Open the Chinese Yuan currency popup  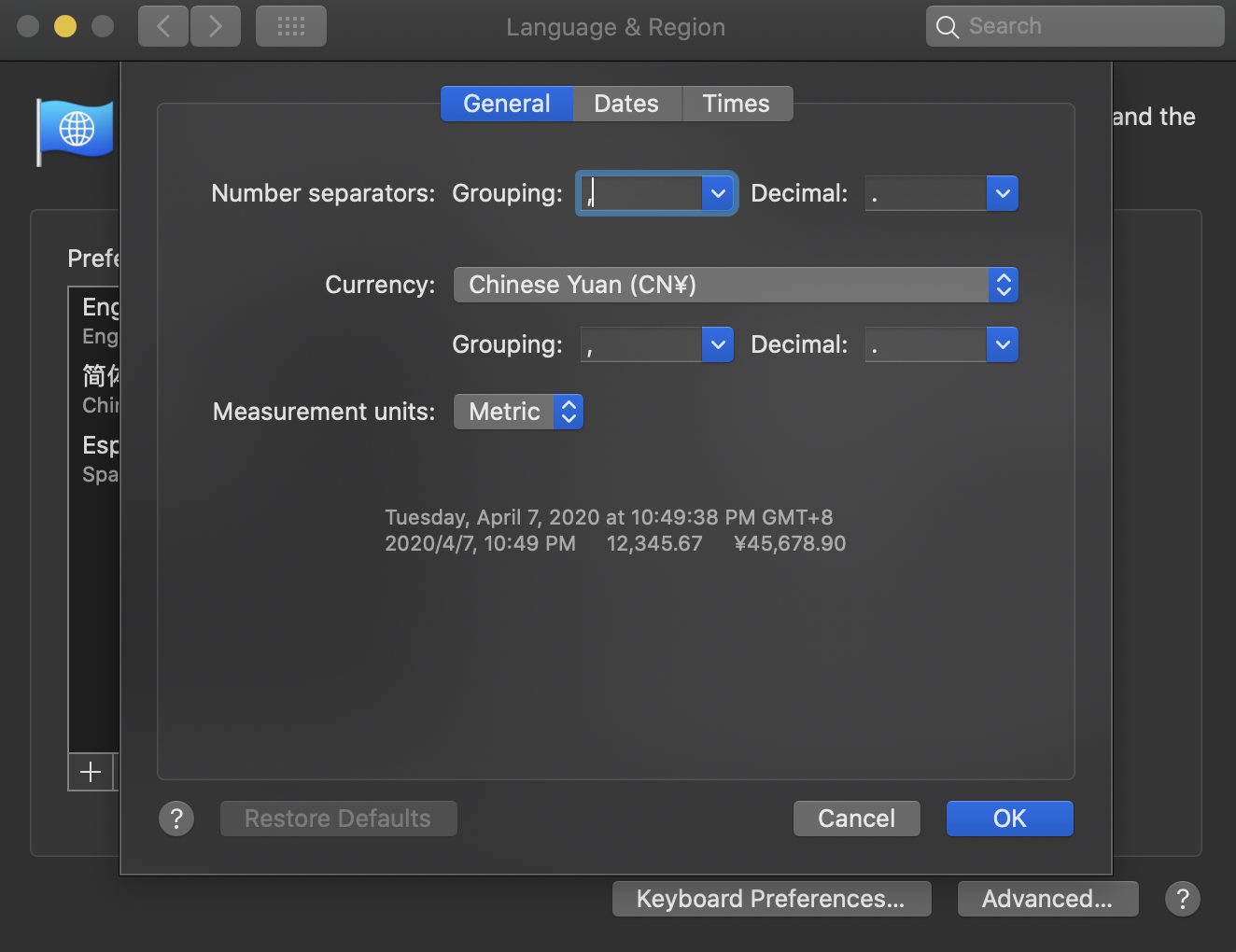pos(736,285)
